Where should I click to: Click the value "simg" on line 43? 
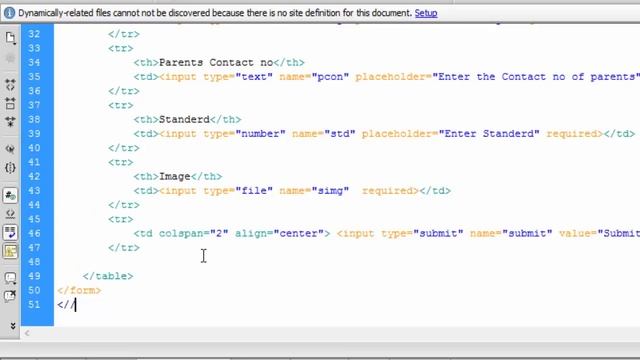tap(330, 191)
